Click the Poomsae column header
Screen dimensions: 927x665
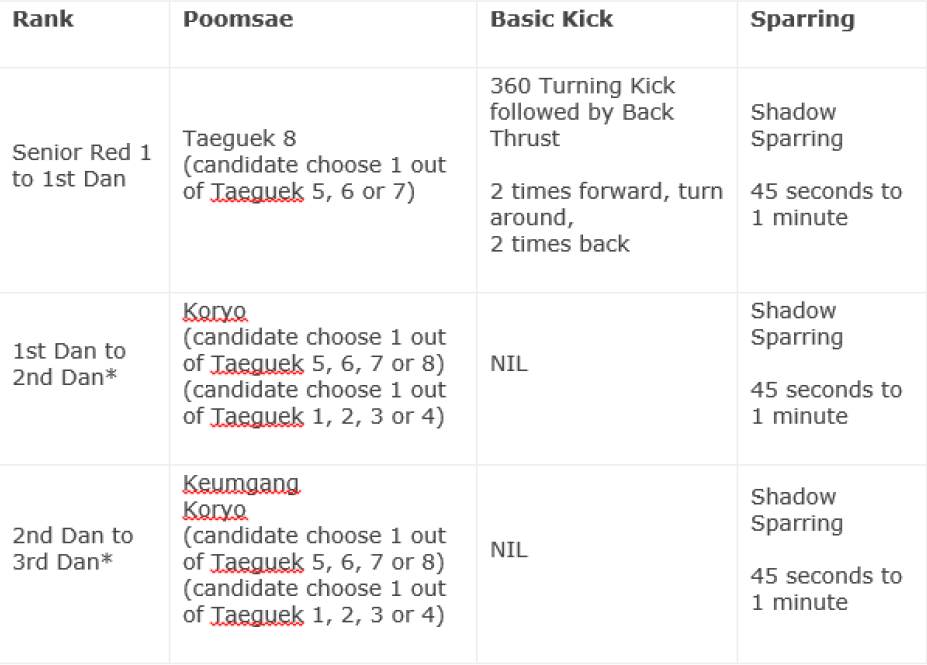(x=238, y=20)
